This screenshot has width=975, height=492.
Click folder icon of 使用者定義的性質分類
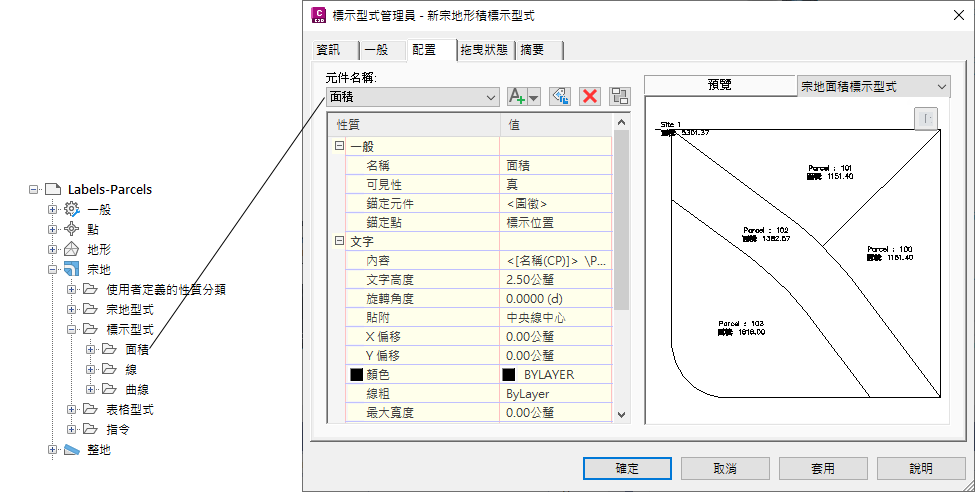pyautogui.click(x=91, y=289)
